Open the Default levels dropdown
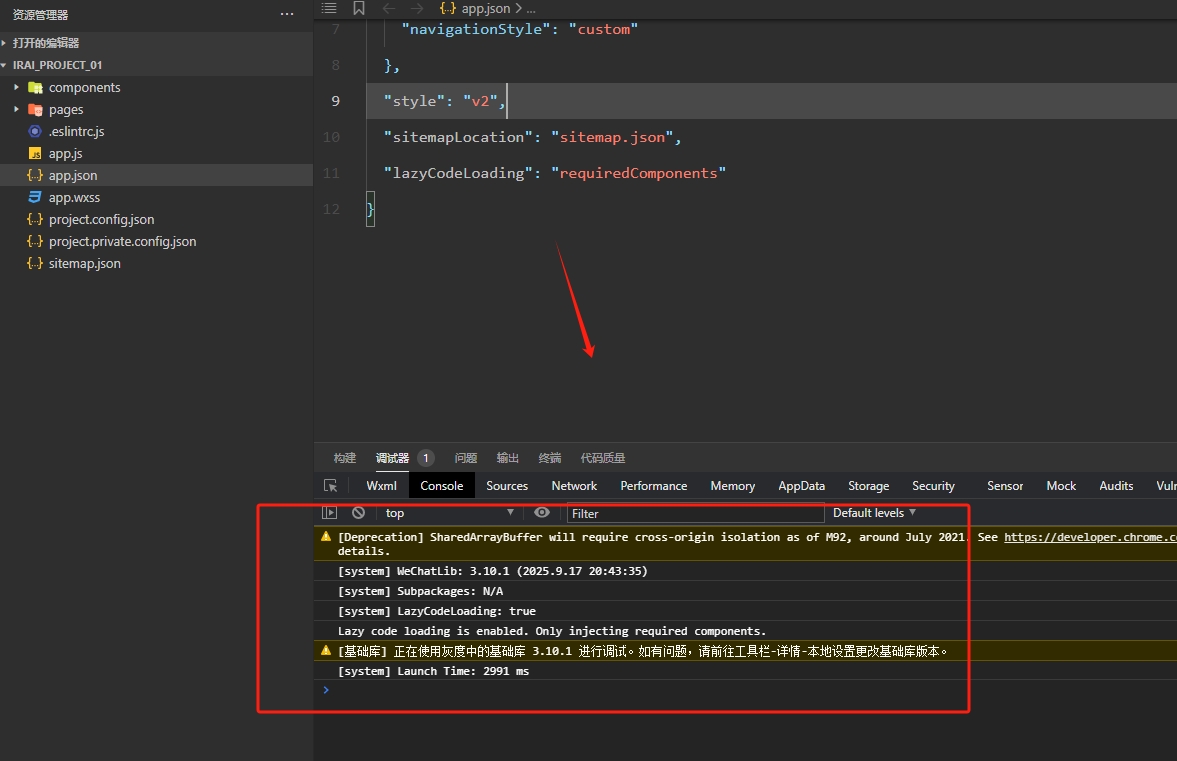The width and height of the screenshot is (1177, 761). click(874, 513)
